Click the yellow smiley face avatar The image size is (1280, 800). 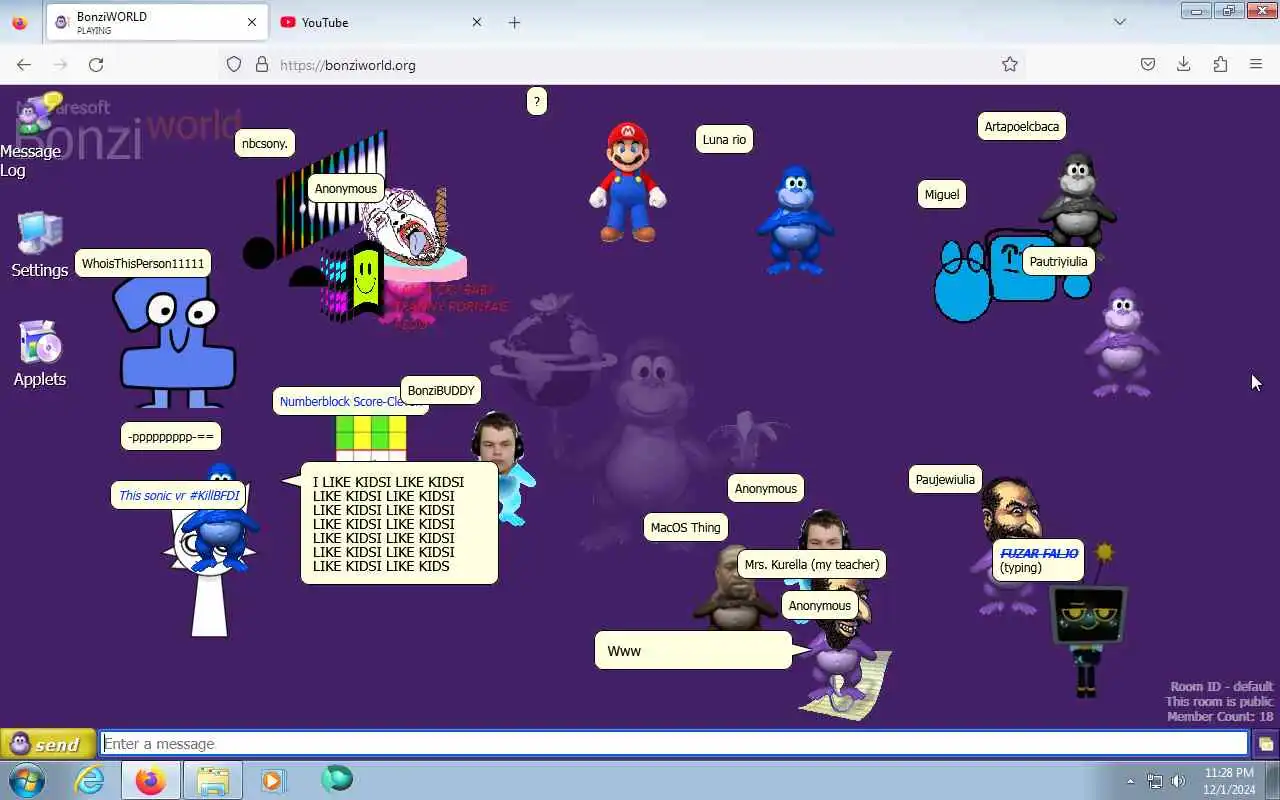pos(366,278)
